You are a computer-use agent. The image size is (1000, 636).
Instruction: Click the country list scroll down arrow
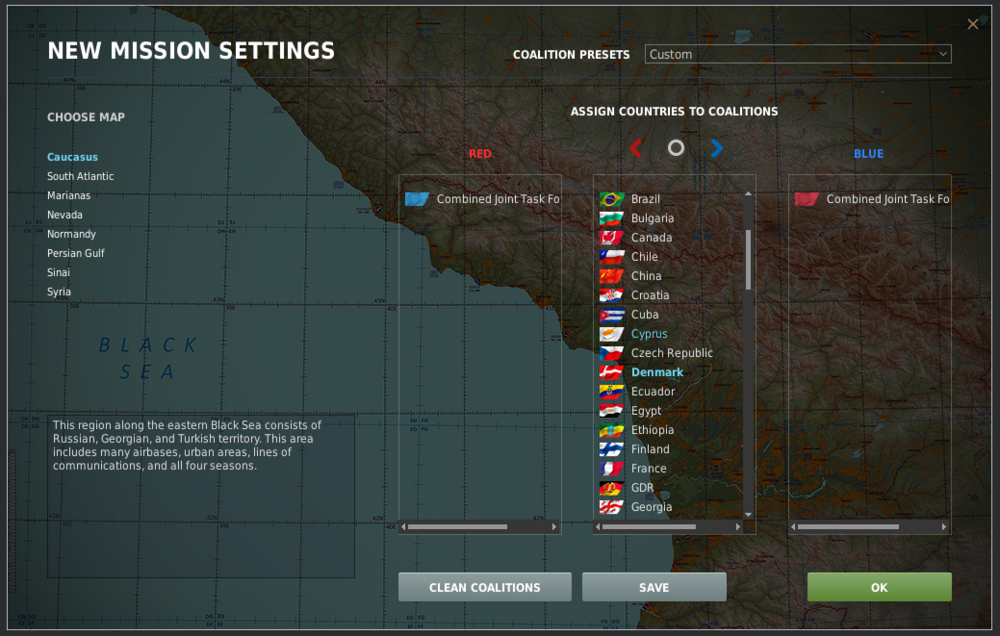click(x=748, y=514)
